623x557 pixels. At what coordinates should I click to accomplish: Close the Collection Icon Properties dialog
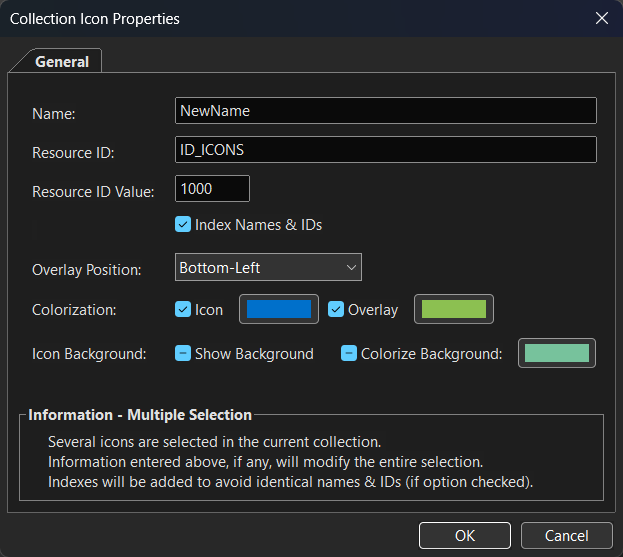pyautogui.click(x=602, y=18)
